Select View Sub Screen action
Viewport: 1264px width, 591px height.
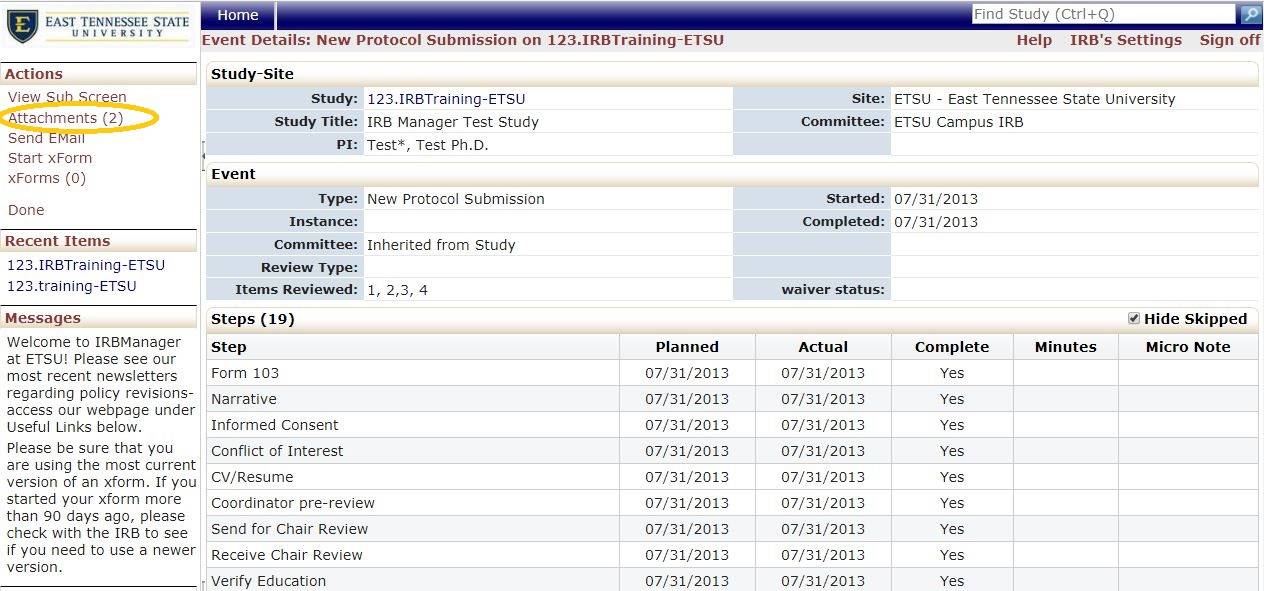(67, 97)
